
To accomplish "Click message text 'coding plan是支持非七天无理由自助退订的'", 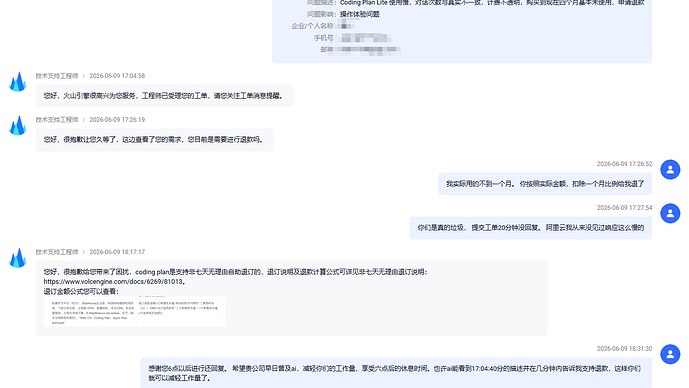I will 198,272.
